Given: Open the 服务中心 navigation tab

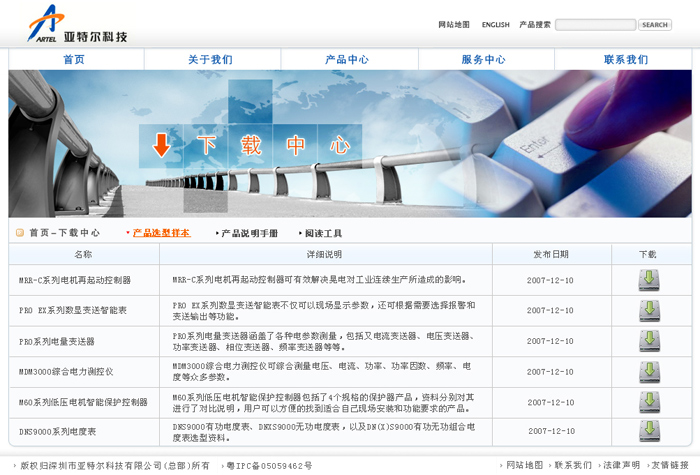Looking at the screenshot, I should pos(483,59).
